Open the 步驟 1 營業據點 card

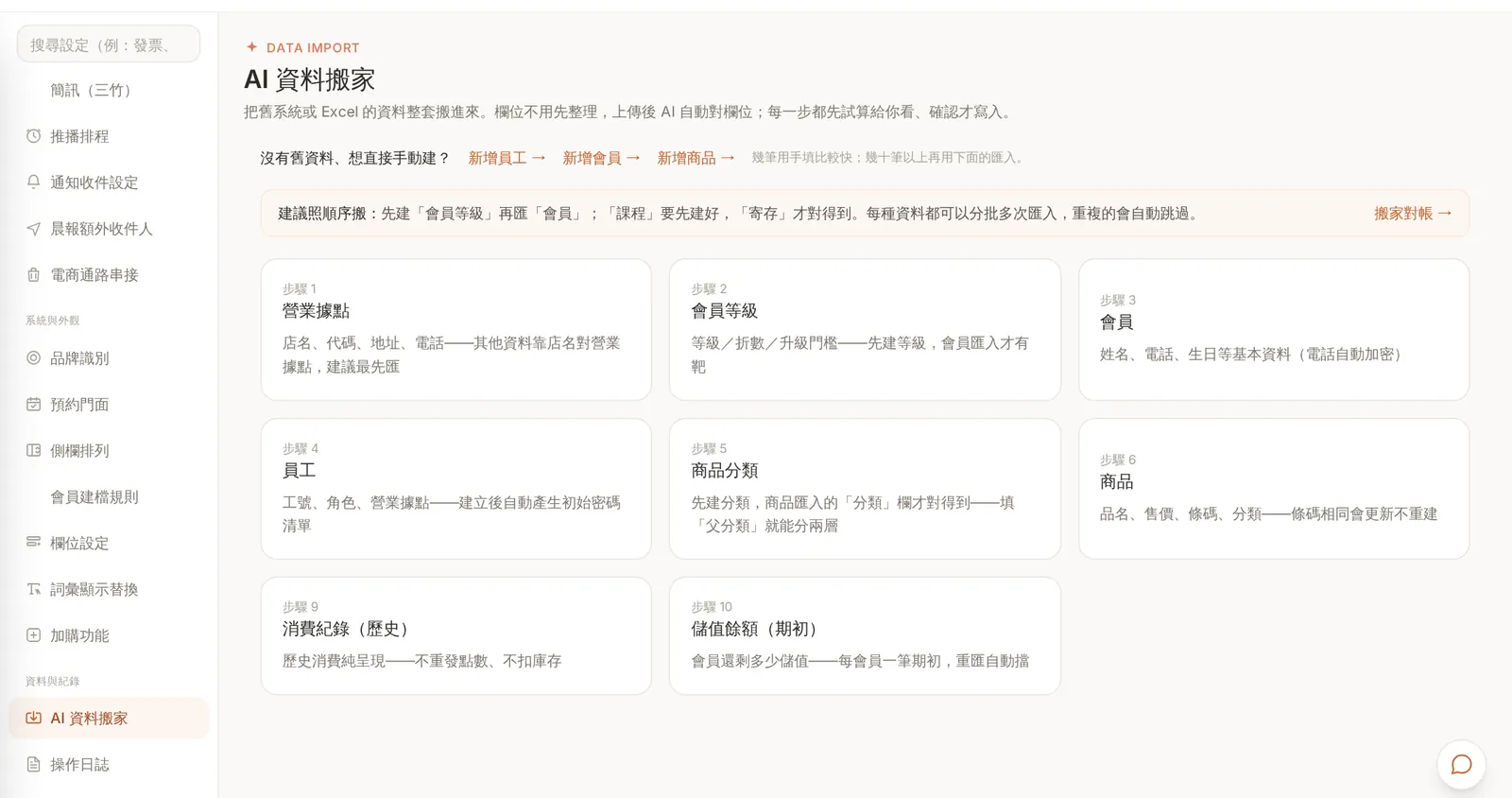(x=456, y=329)
